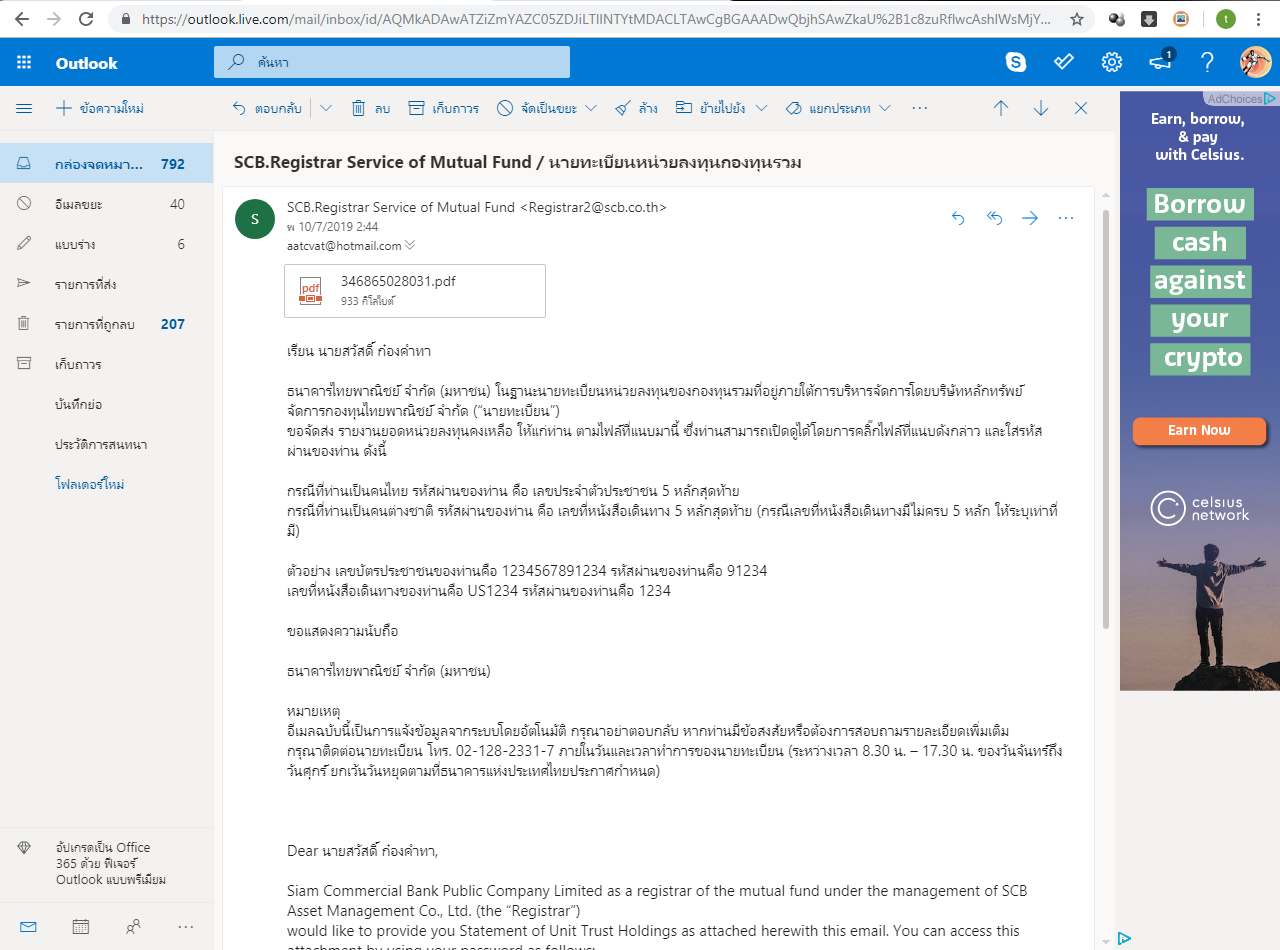Open the junk mail (อีเมลขยะ) folder
Image resolution: width=1280 pixels, height=950 pixels.
point(80,204)
